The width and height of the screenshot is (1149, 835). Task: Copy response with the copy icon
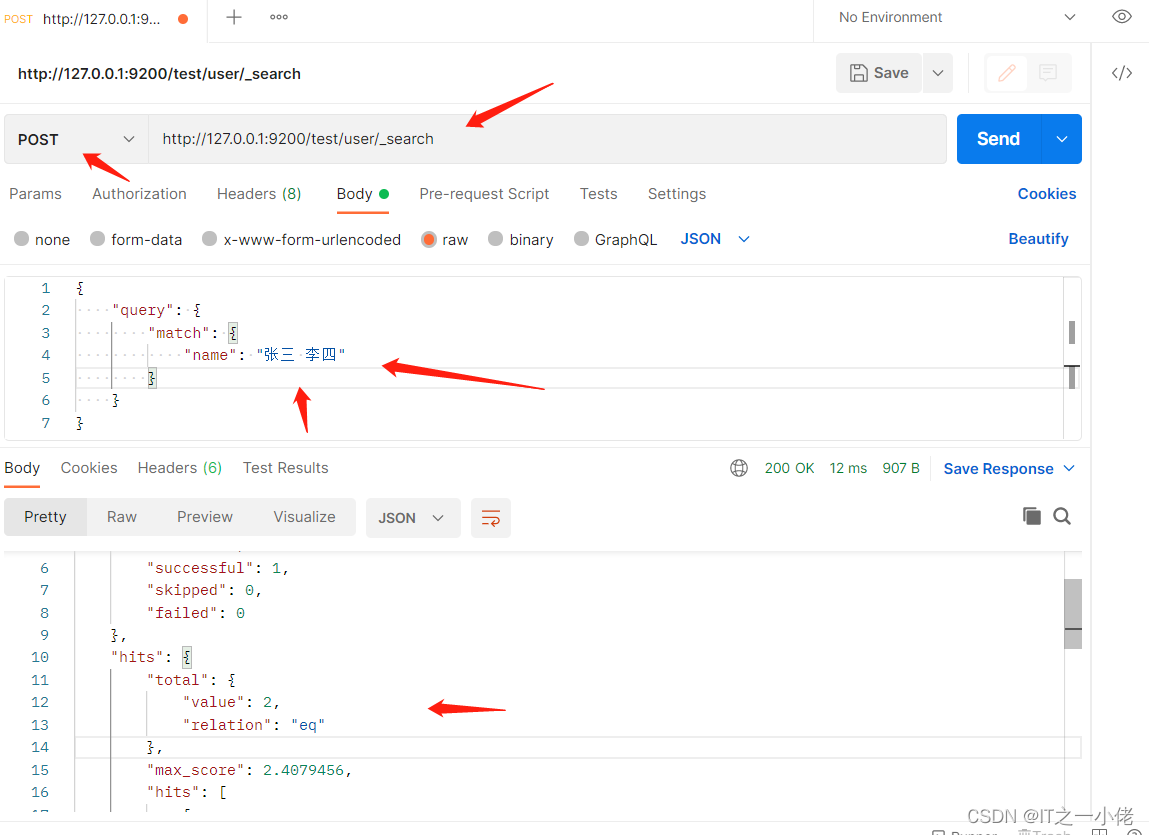[x=1031, y=516]
